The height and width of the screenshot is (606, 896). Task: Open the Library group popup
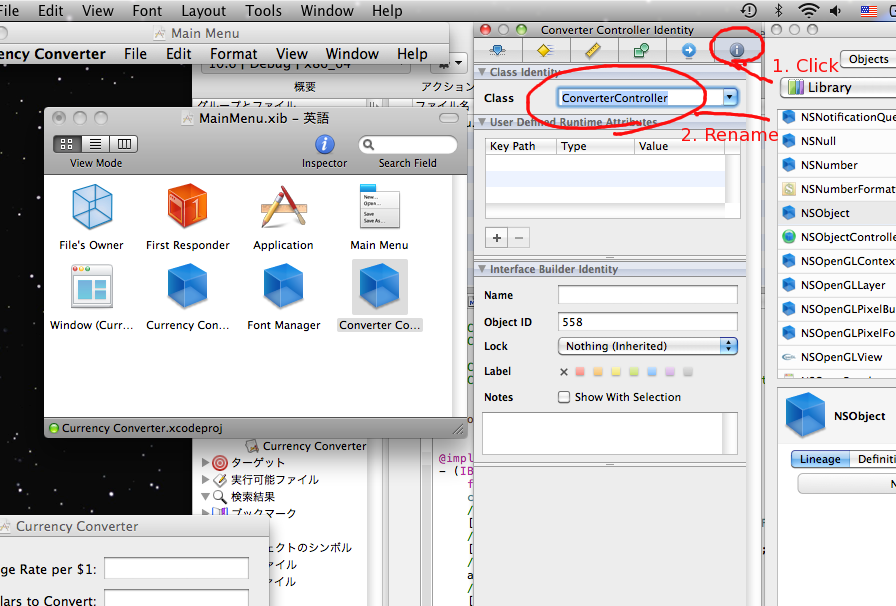(838, 87)
